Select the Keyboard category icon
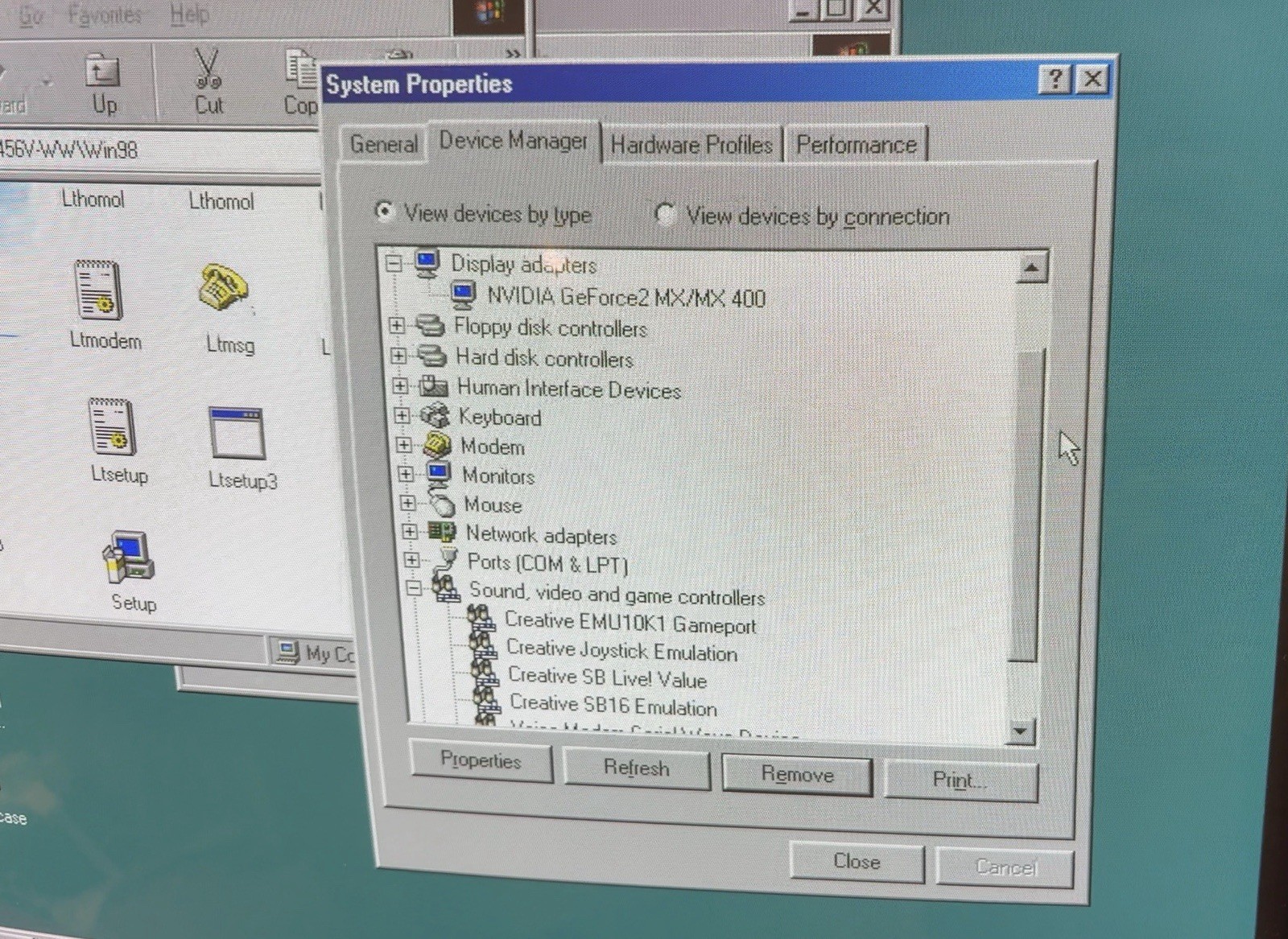 [435, 415]
